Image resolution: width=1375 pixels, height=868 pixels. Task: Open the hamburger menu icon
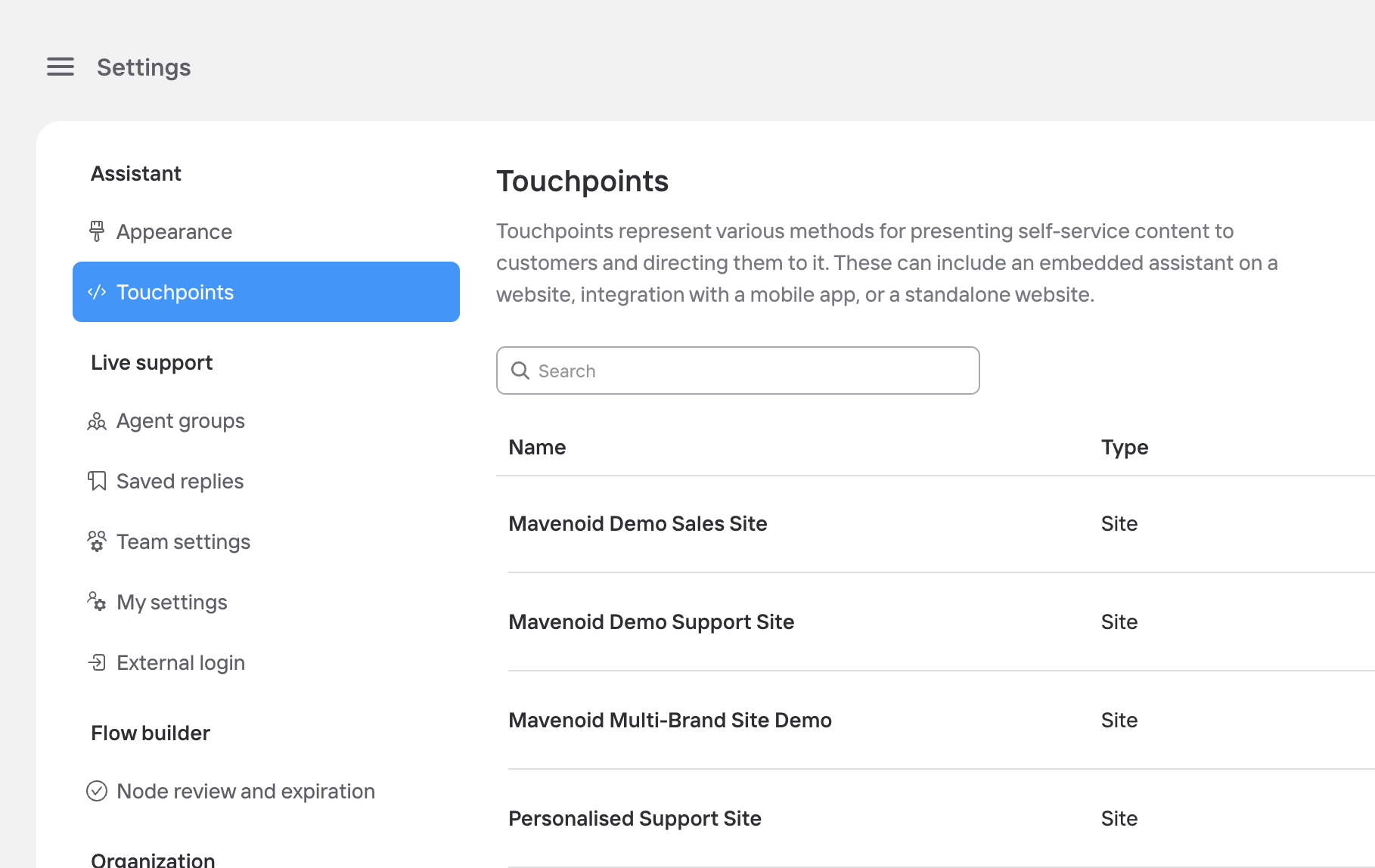[x=61, y=67]
